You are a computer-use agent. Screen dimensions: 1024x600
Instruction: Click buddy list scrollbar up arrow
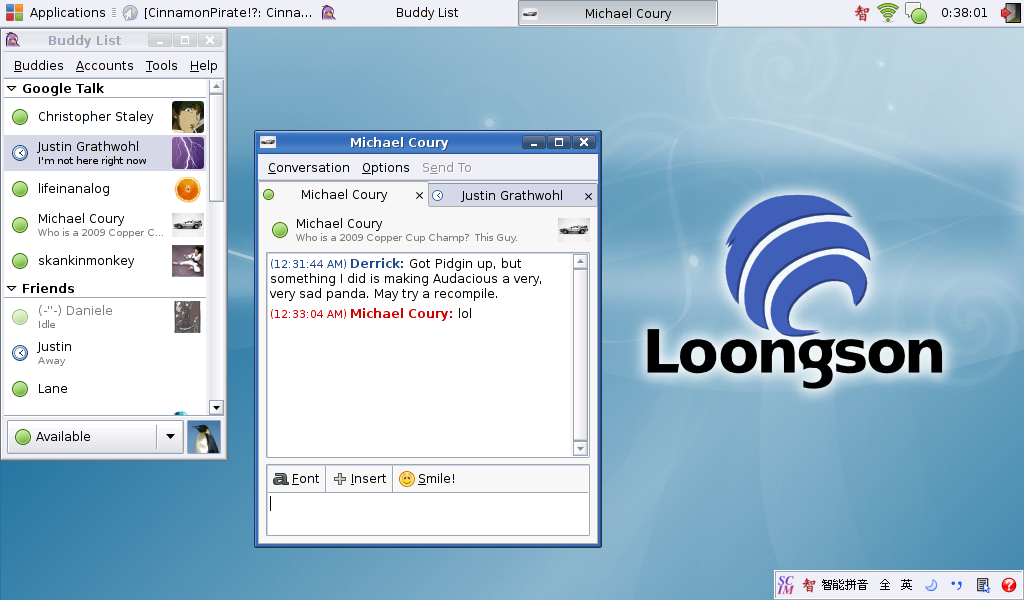217,86
